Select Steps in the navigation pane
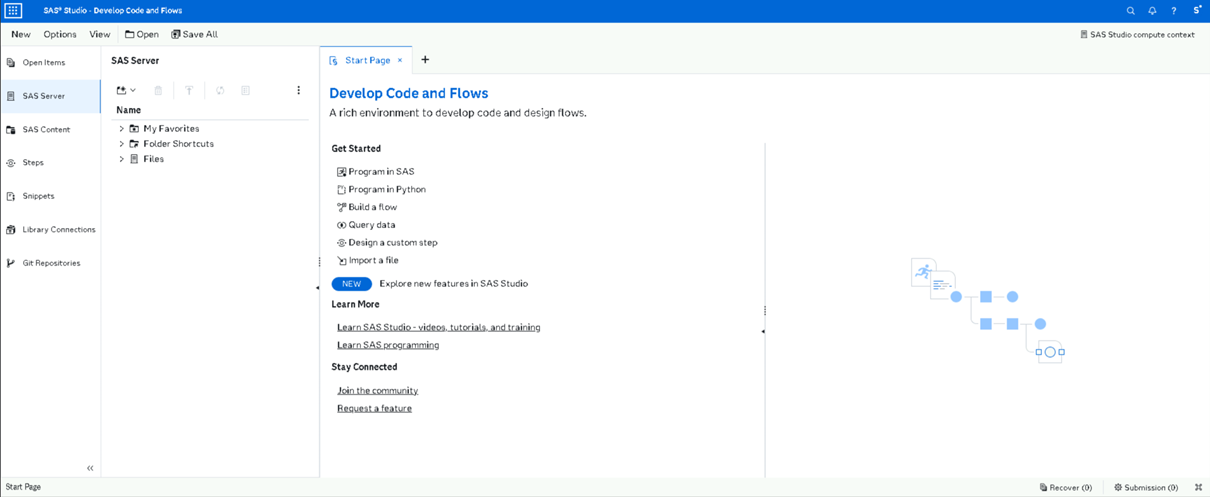Image resolution: width=1210 pixels, height=497 pixels. pos(50,162)
